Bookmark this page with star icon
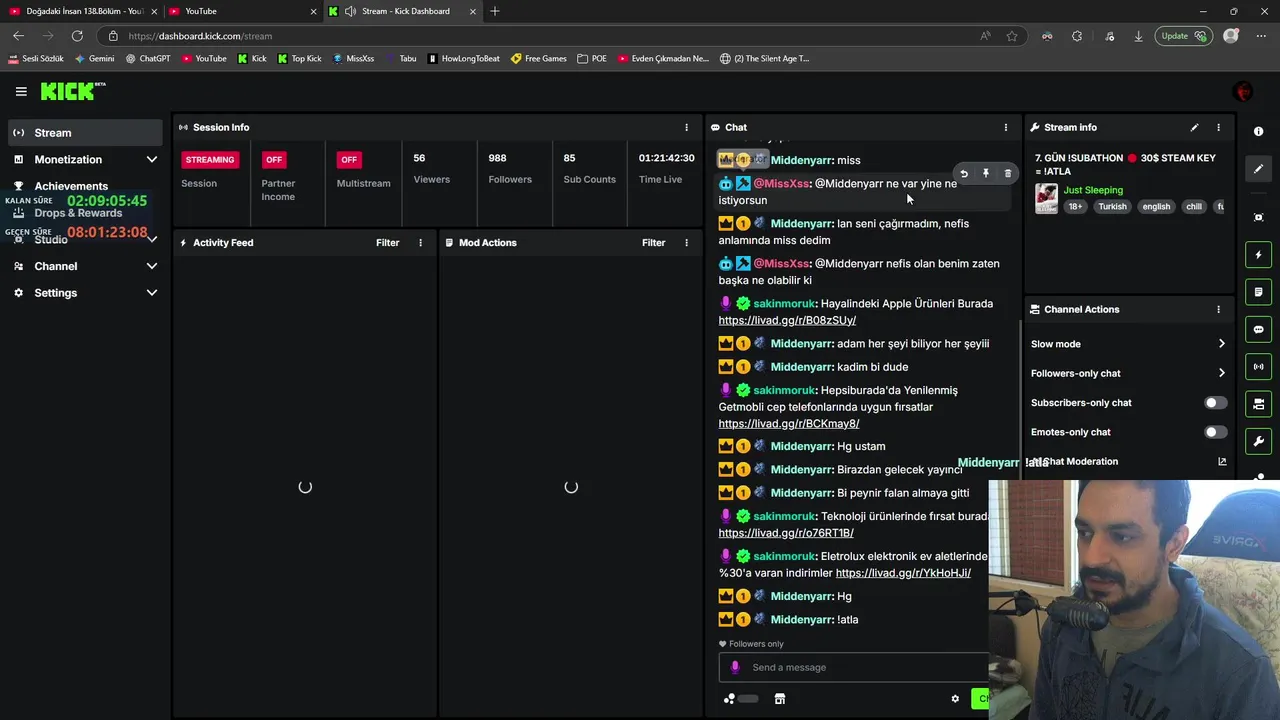 point(1012,36)
